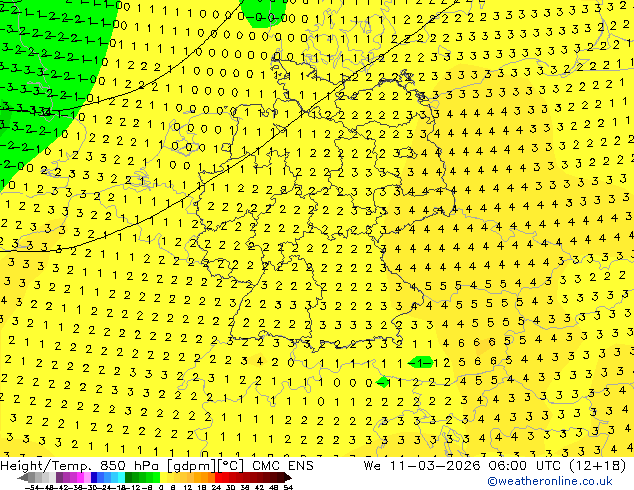Click the '[°C]' unit label
Image resolution: width=634 pixels, height=490 pixels.
(x=230, y=466)
